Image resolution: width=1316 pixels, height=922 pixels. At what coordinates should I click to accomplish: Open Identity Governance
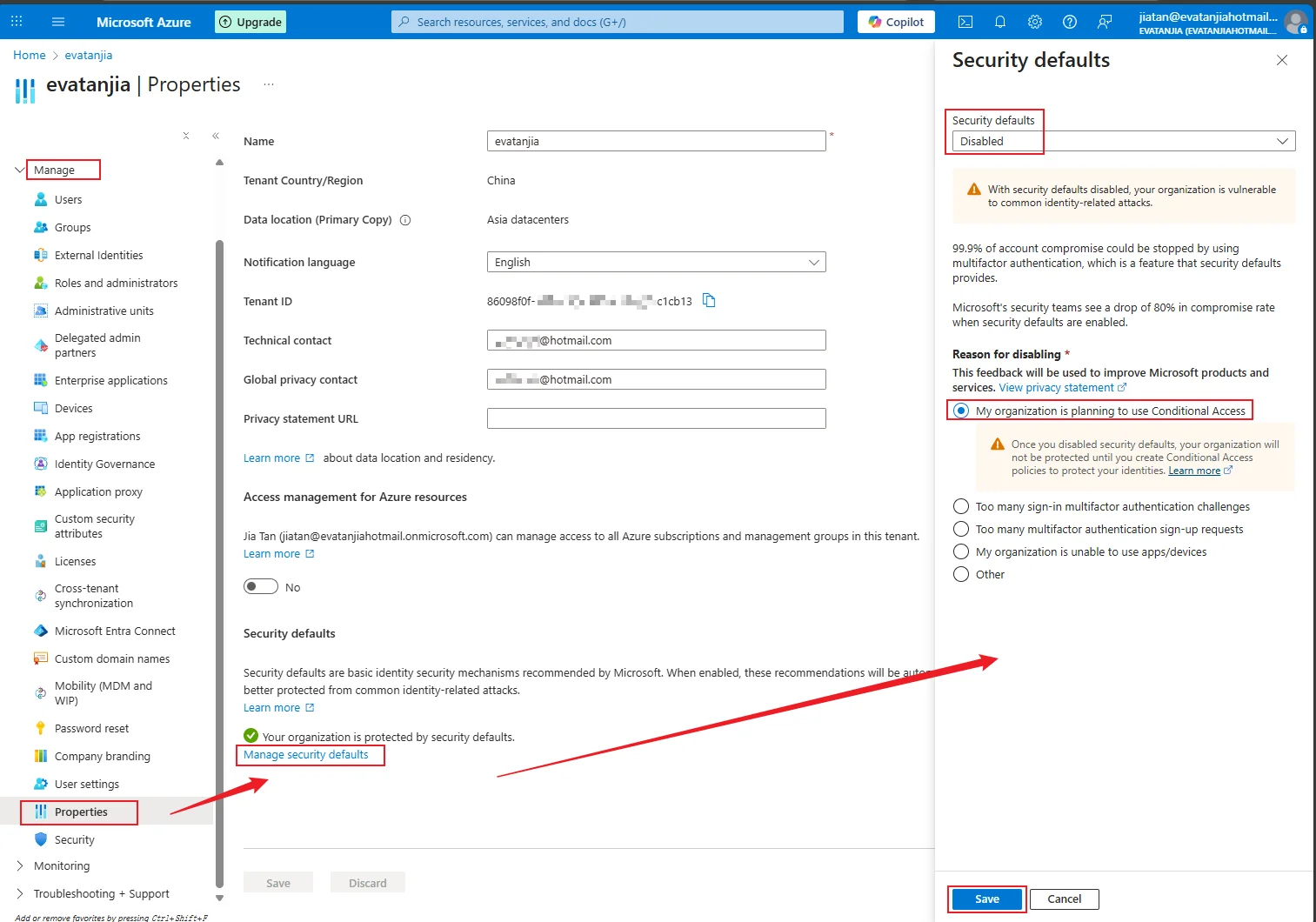[x=104, y=464]
